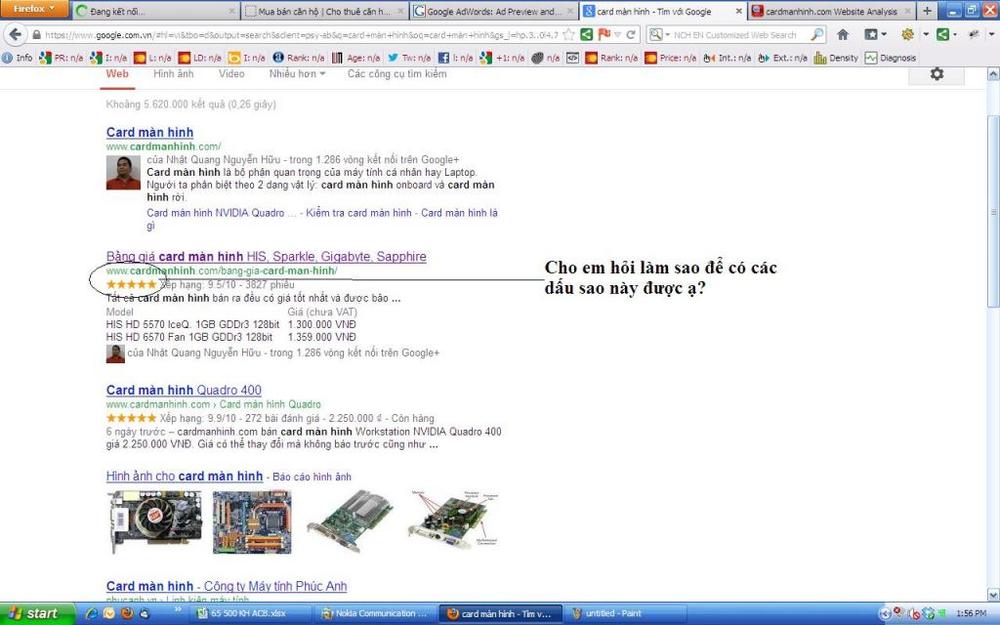Click the 'Int.: n/a' internal links item
This screenshot has height=625, width=1000.
(x=727, y=58)
